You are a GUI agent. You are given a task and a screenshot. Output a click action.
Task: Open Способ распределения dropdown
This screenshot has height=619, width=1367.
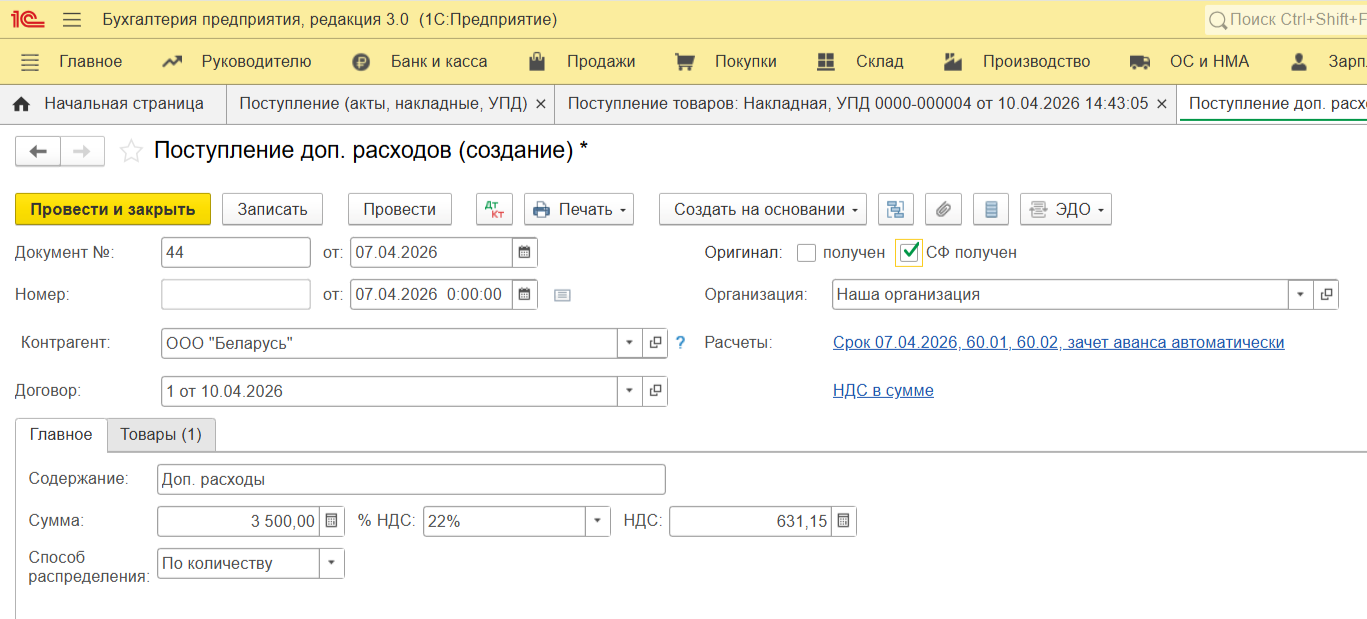coord(331,563)
